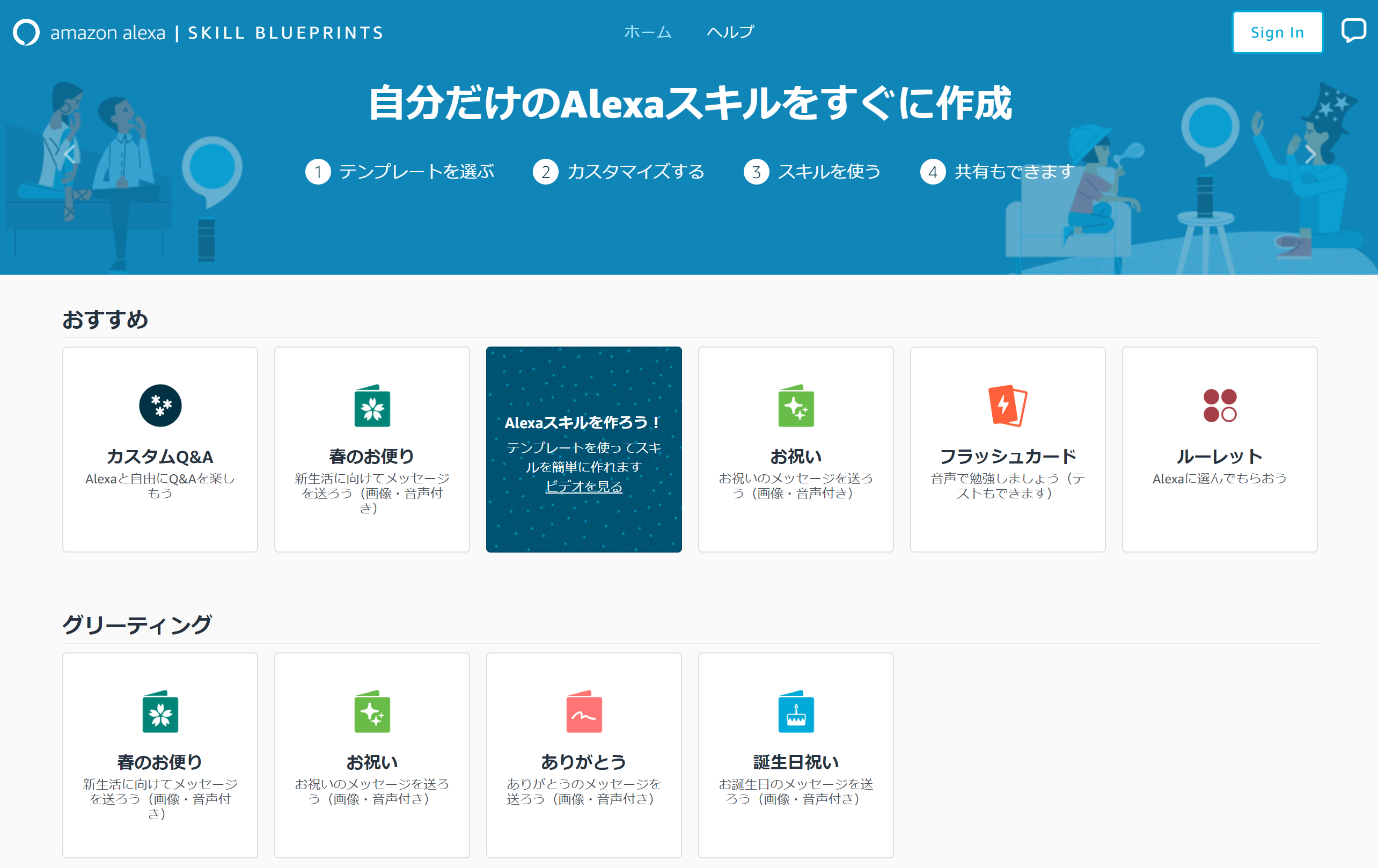Open the ヘルプ navigation item

point(730,32)
